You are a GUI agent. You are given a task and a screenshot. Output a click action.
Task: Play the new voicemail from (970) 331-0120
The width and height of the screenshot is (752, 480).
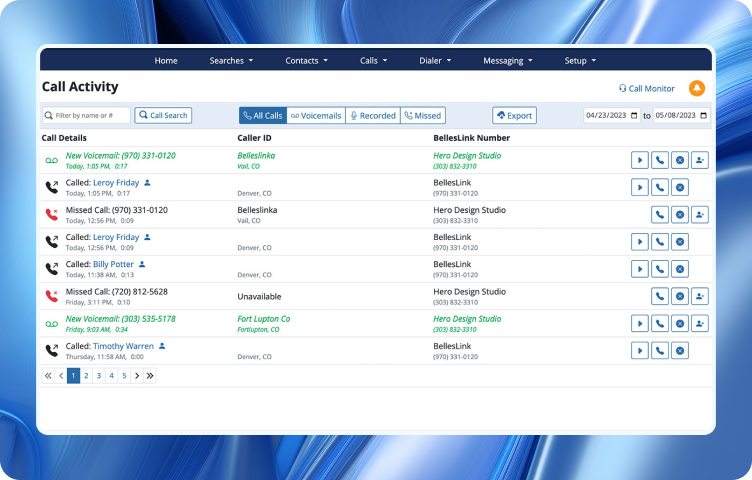[640, 160]
